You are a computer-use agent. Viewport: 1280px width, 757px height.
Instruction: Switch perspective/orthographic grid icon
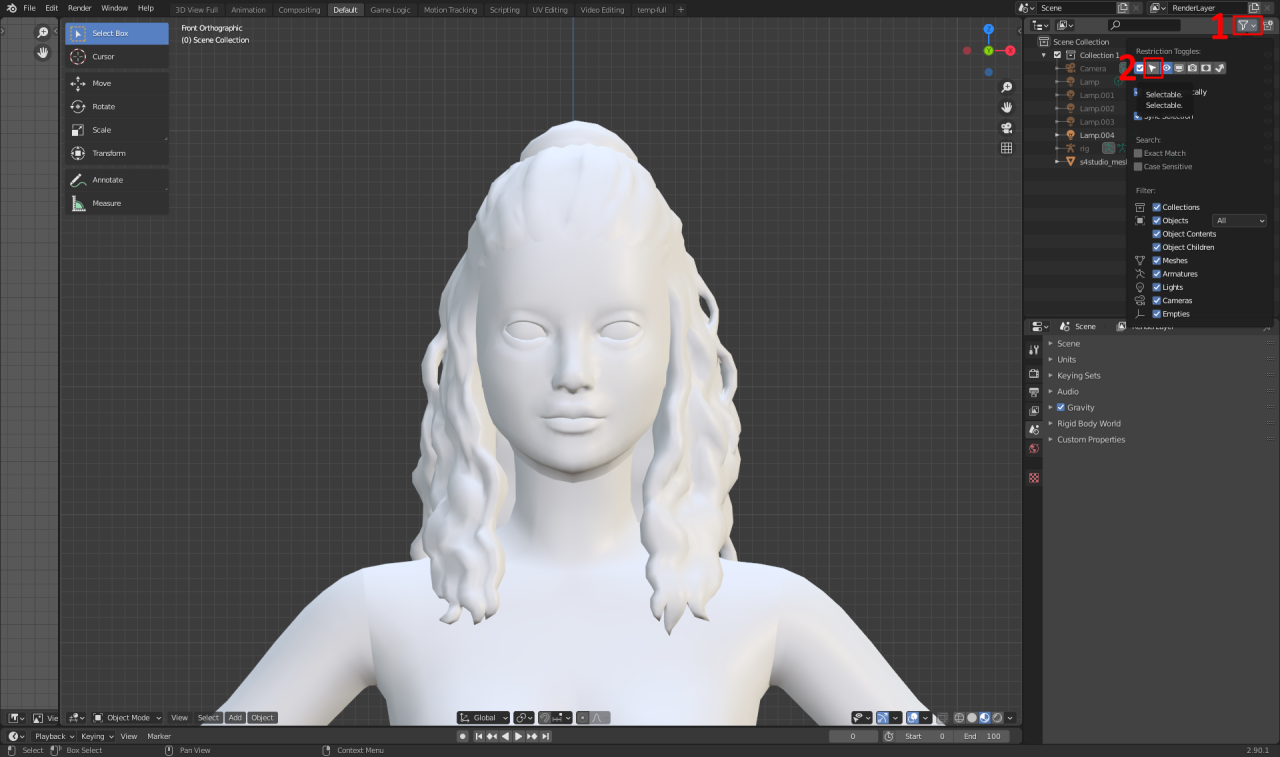pyautogui.click(x=1006, y=148)
